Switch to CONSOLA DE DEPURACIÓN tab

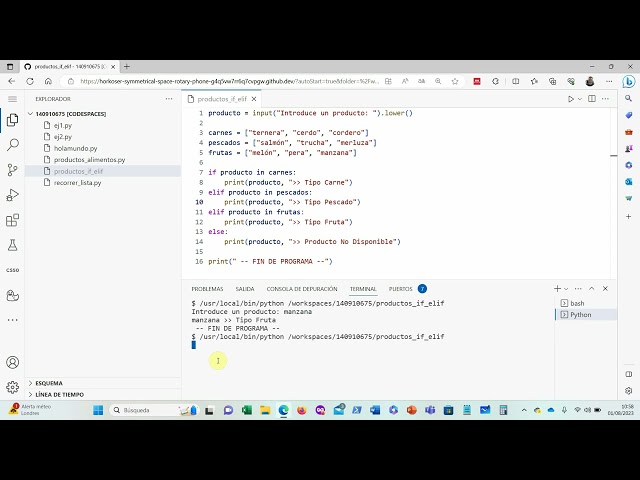tap(302, 289)
